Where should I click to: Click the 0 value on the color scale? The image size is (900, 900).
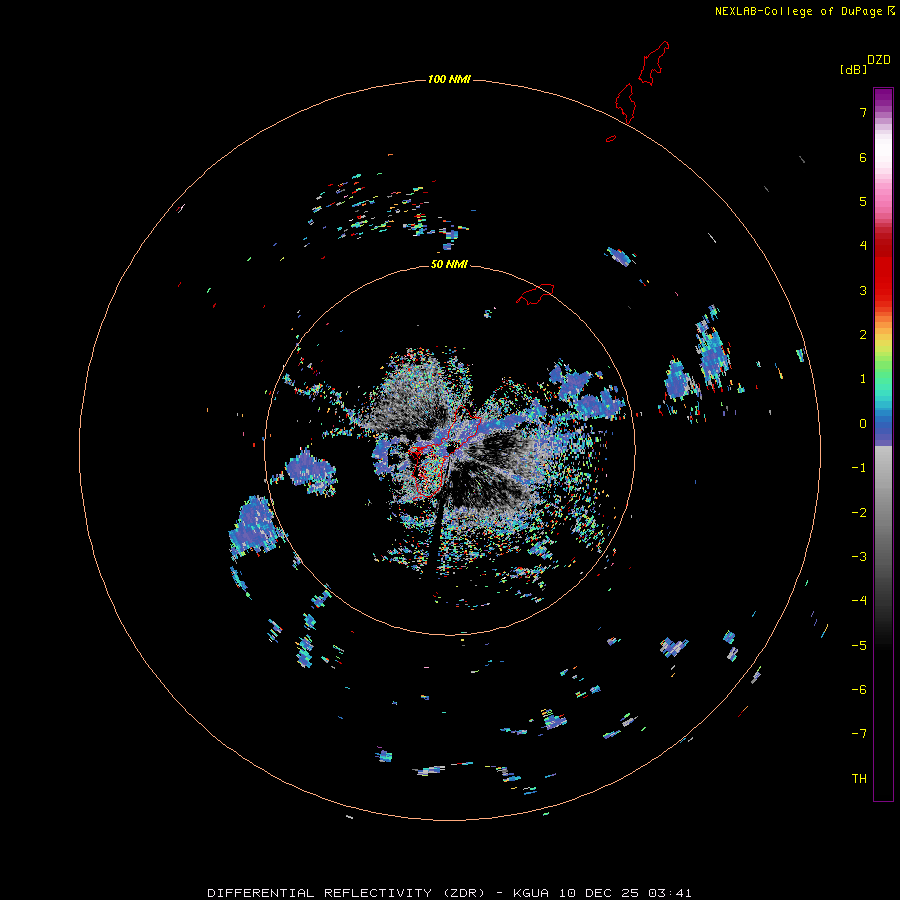click(x=863, y=424)
